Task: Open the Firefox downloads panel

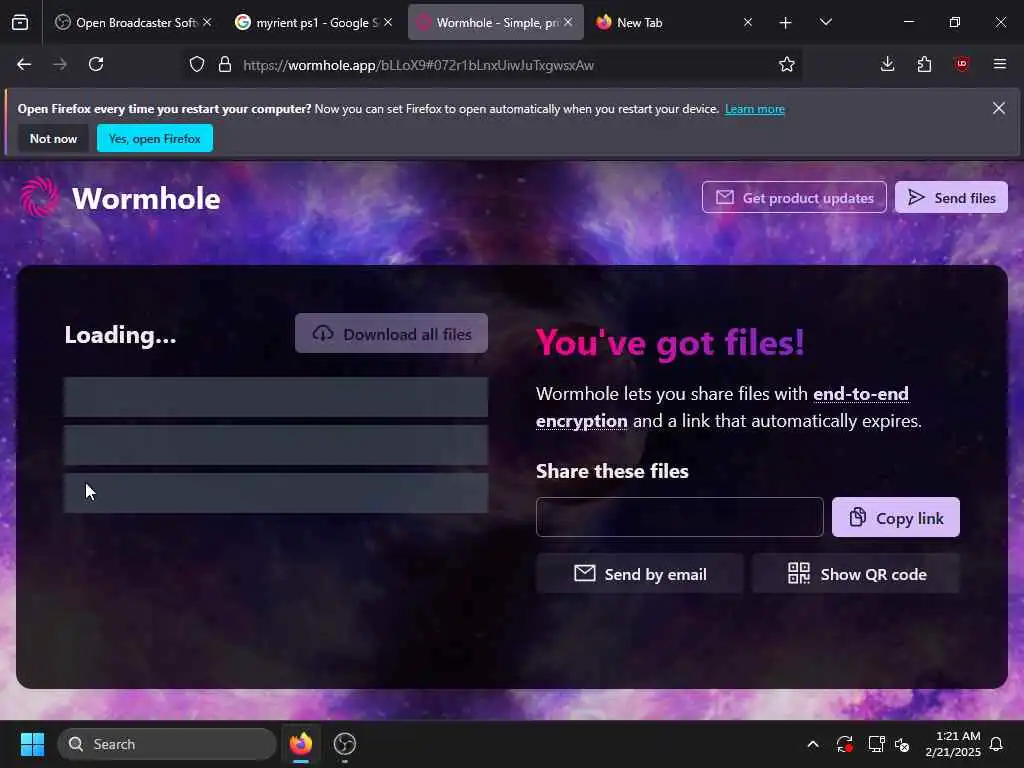Action: point(888,65)
